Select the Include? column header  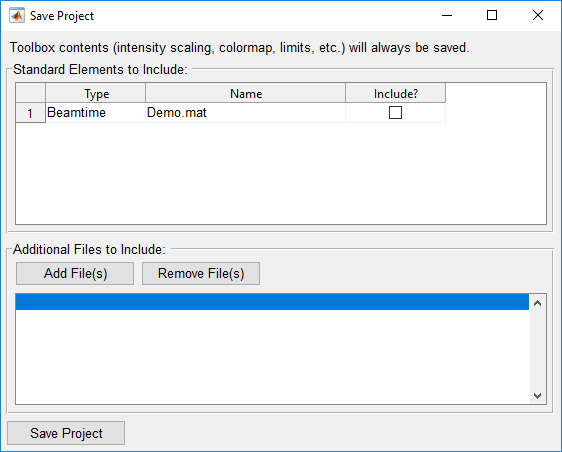tap(396, 93)
